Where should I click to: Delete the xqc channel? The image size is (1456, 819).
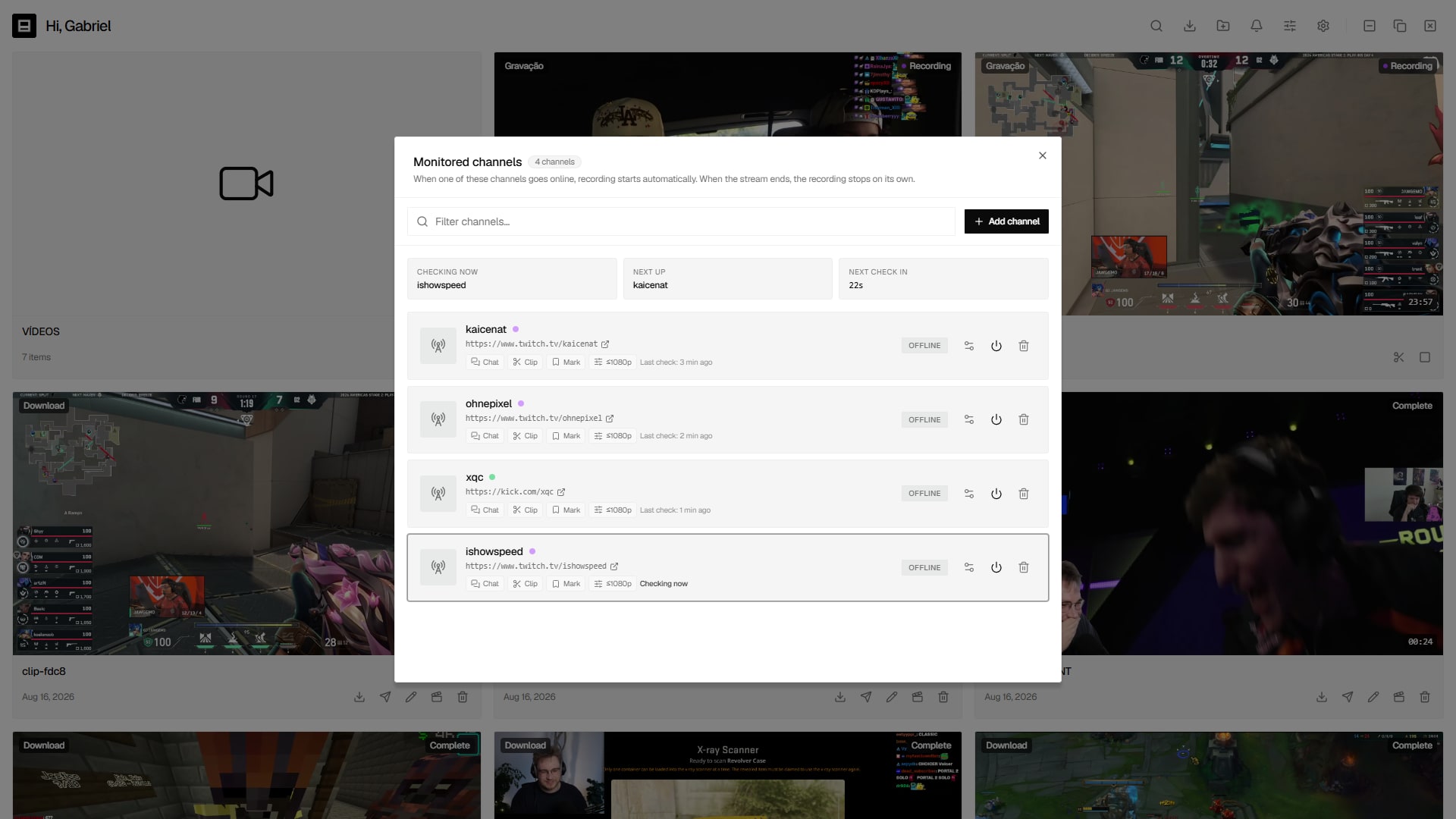point(1024,494)
